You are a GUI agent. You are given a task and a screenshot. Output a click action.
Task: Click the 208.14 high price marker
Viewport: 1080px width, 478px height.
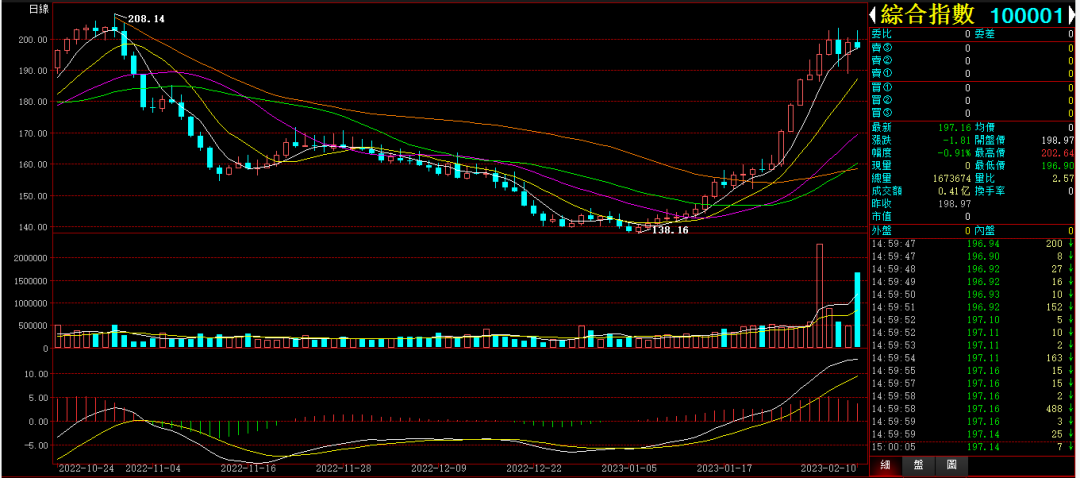[x=147, y=19]
